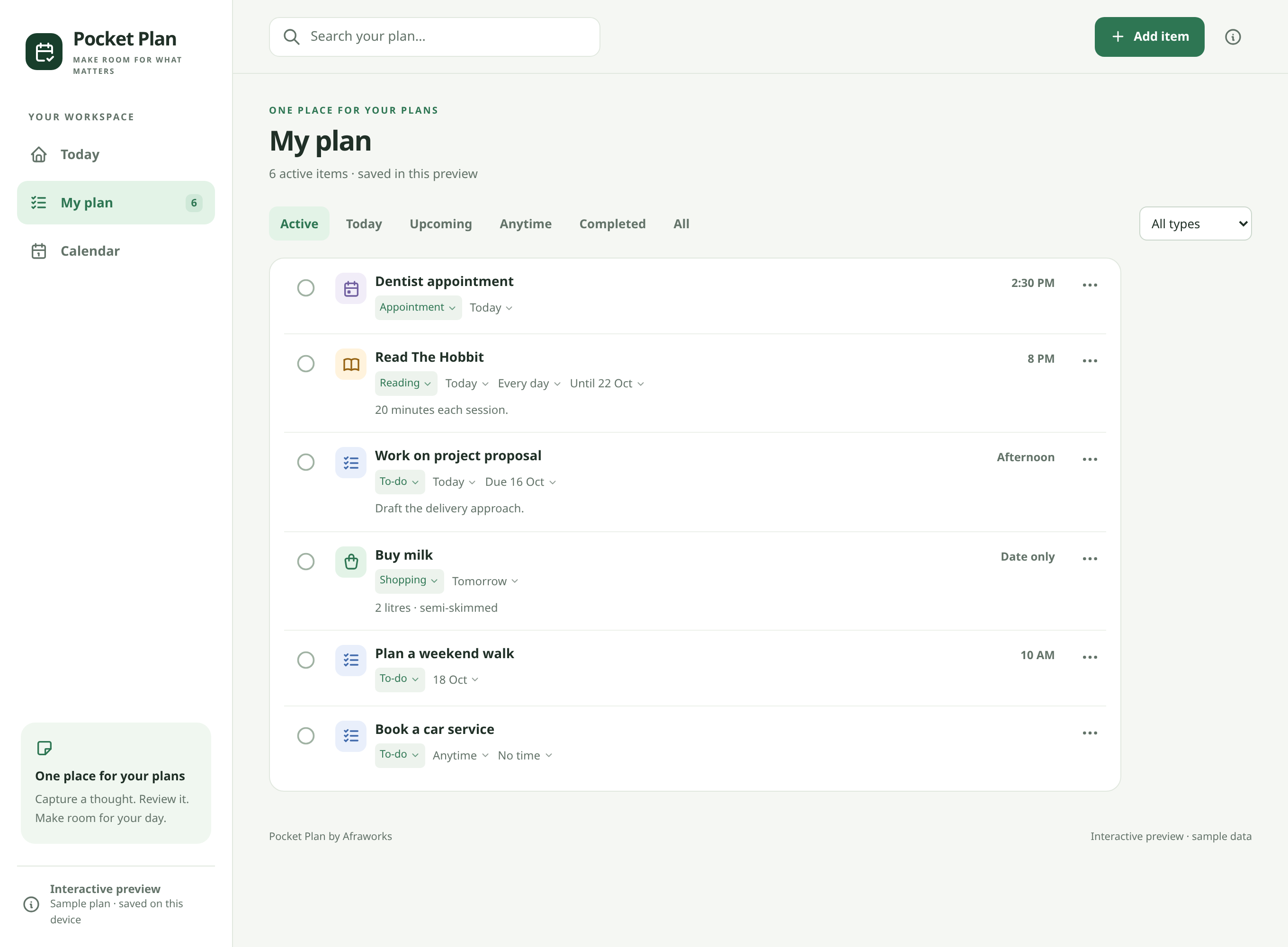The height and width of the screenshot is (947, 1288).
Task: Mark Plan a weekend walk complete
Action: 305,660
